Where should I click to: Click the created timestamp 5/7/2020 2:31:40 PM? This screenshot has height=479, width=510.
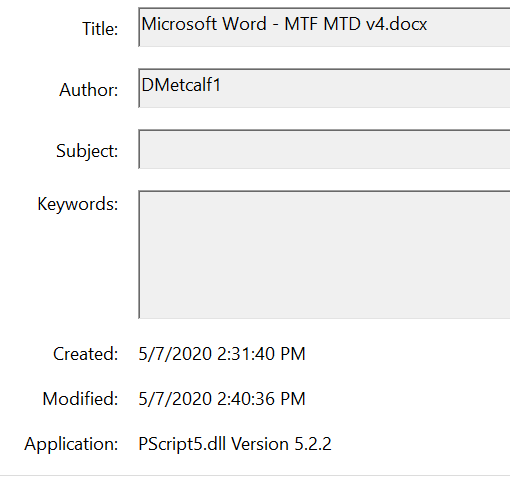pyautogui.click(x=222, y=354)
